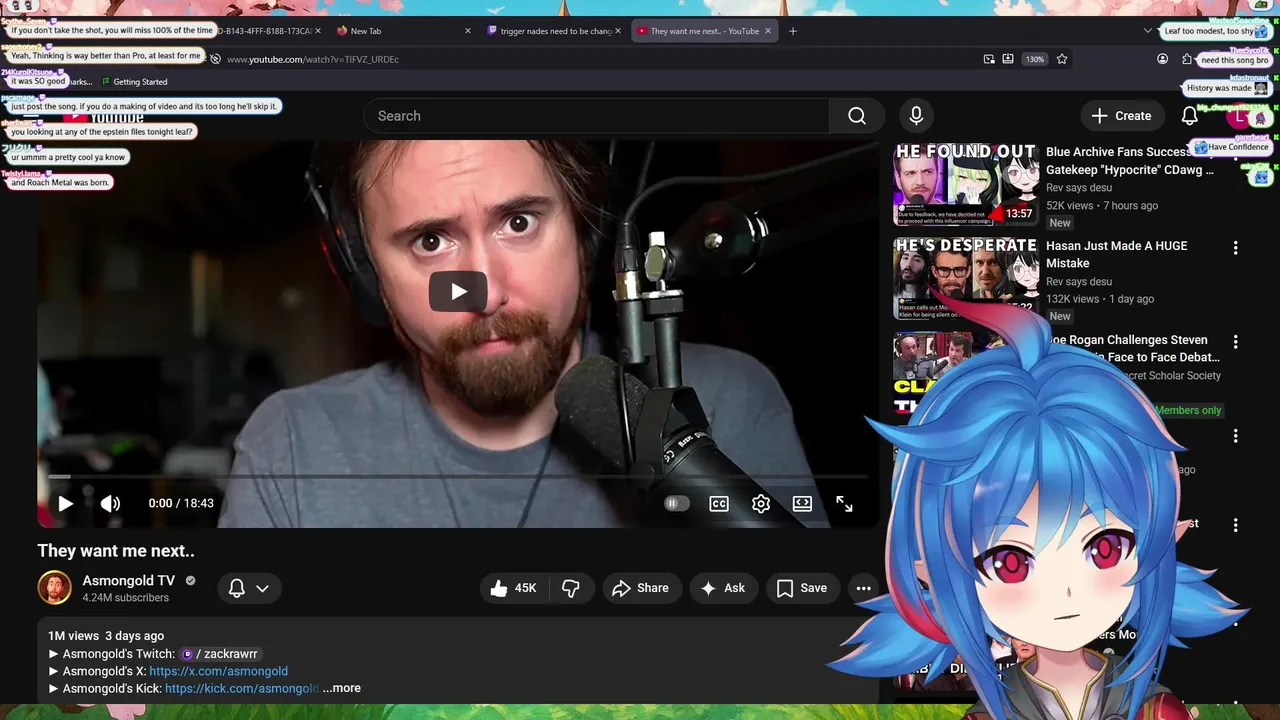Open Asmongold TV channel avatar

point(55,588)
